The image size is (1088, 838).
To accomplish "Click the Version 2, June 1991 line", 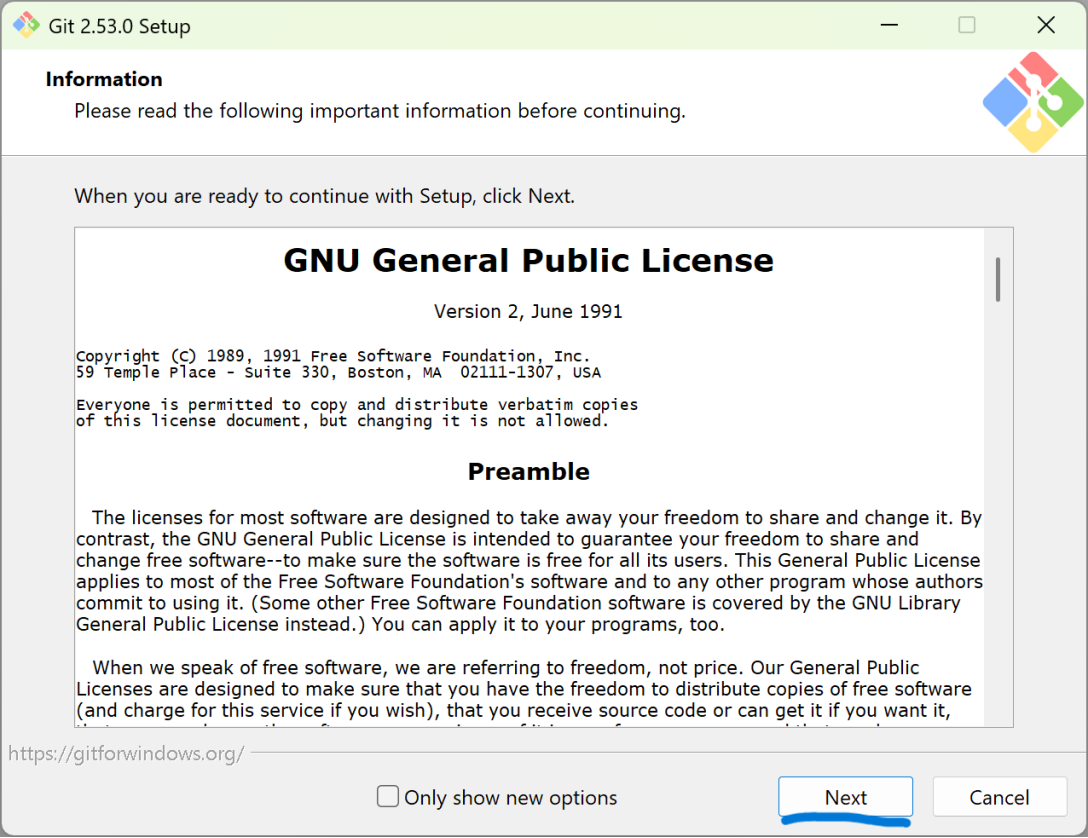I will pyautogui.click(x=528, y=312).
